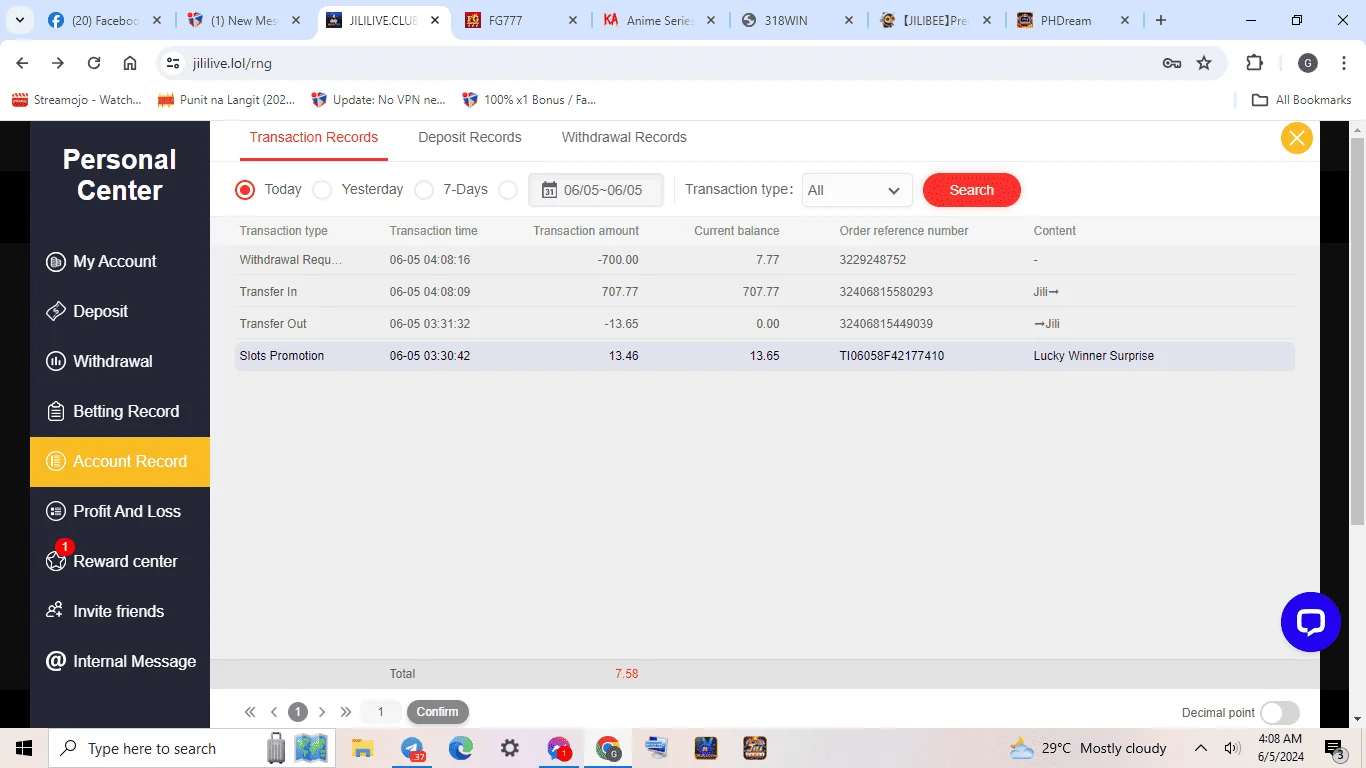Select page 1 in pagination
This screenshot has width=1366, height=768.
pyautogui.click(x=298, y=712)
